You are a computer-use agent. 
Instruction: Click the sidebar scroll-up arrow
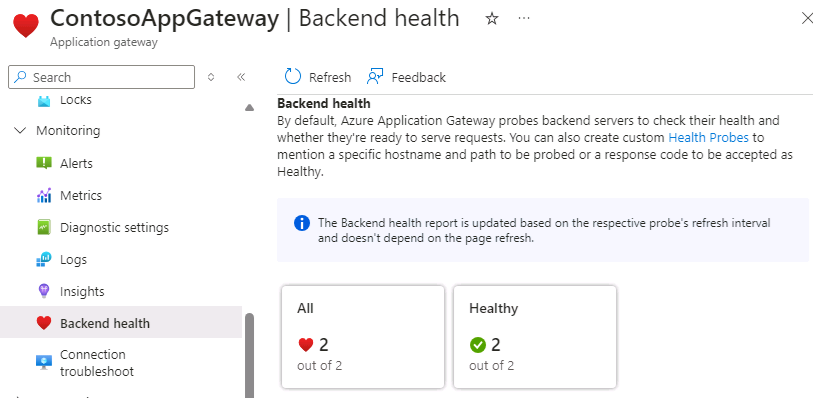(x=249, y=108)
